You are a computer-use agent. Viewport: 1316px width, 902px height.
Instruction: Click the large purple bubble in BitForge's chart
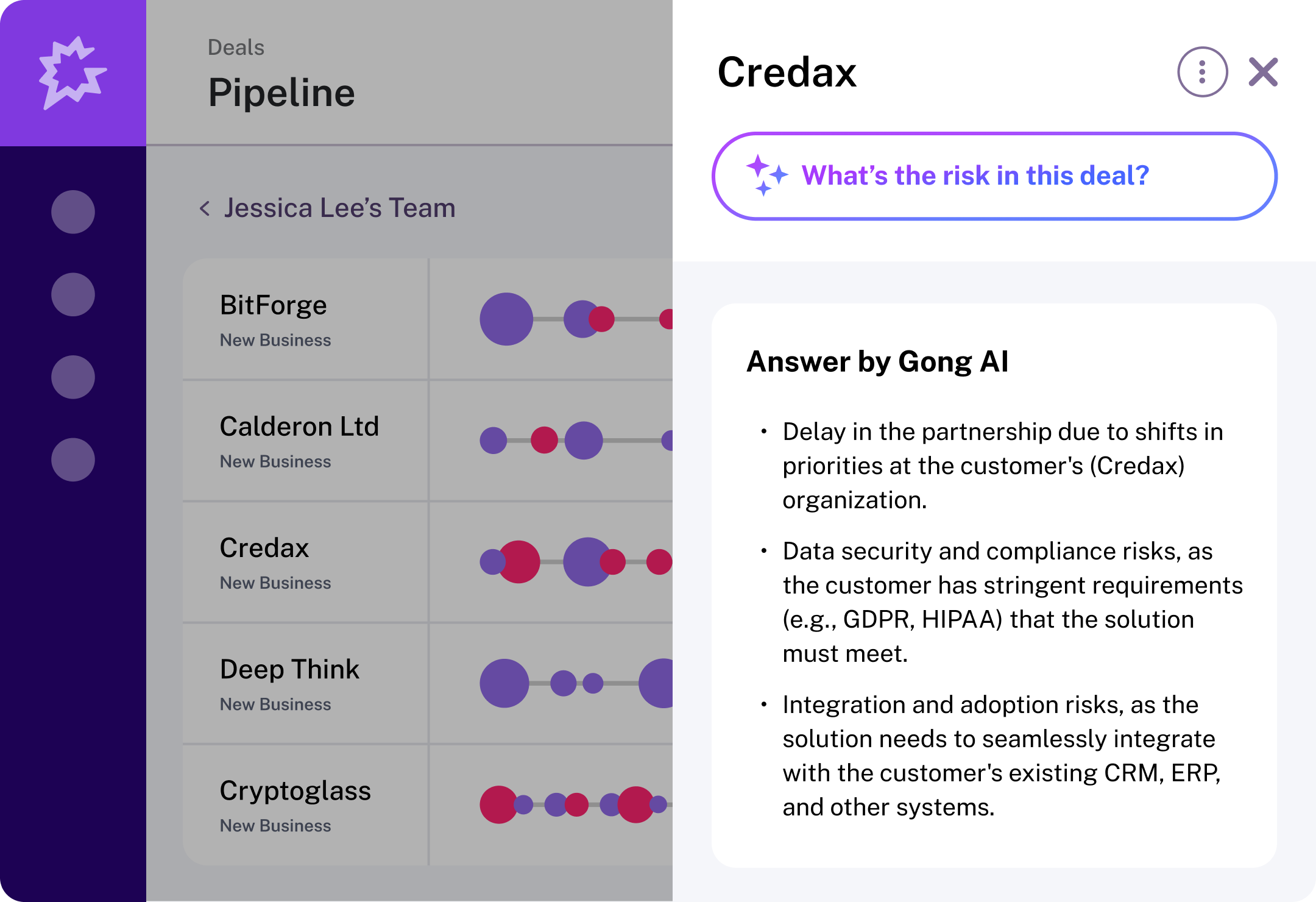(506, 318)
